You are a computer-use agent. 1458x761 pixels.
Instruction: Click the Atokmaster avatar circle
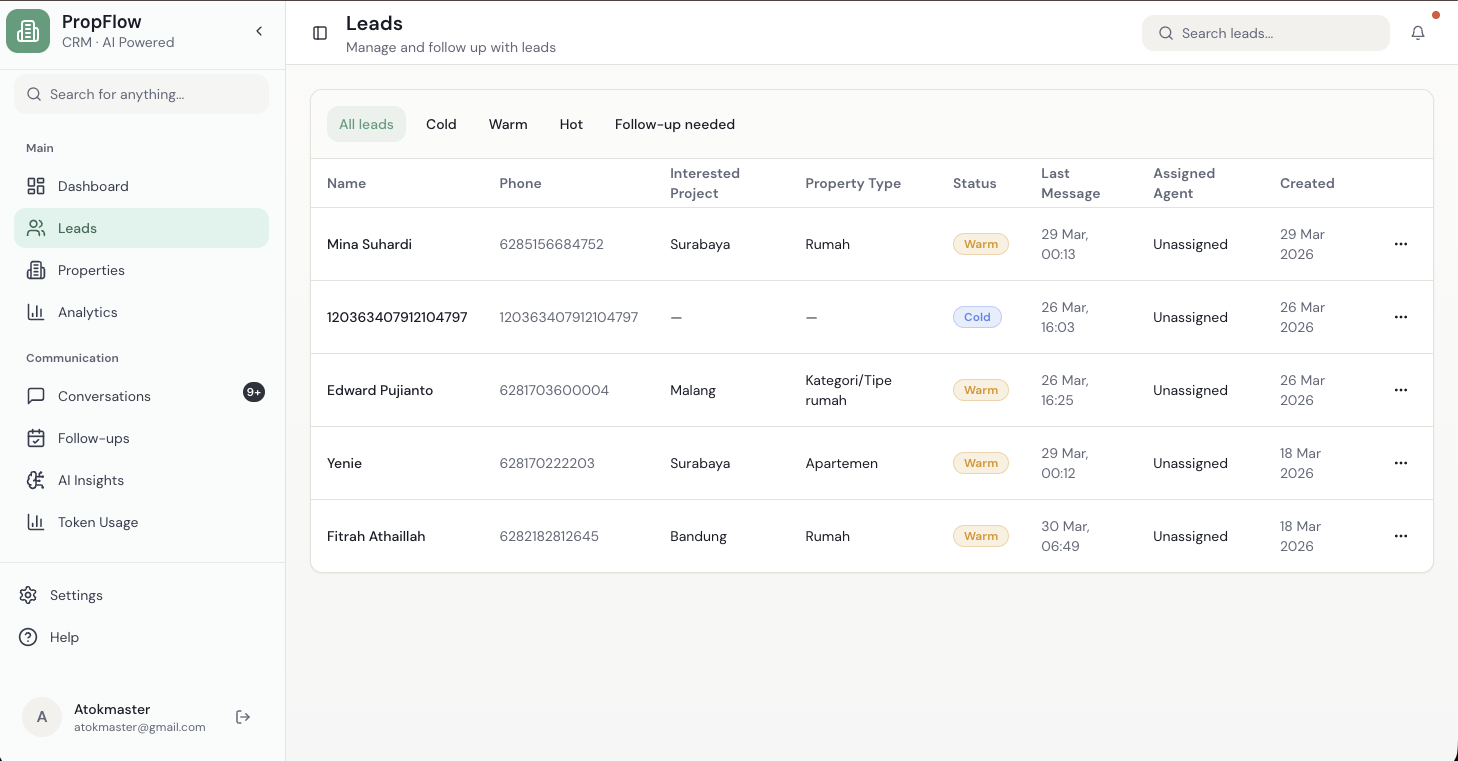click(42, 717)
